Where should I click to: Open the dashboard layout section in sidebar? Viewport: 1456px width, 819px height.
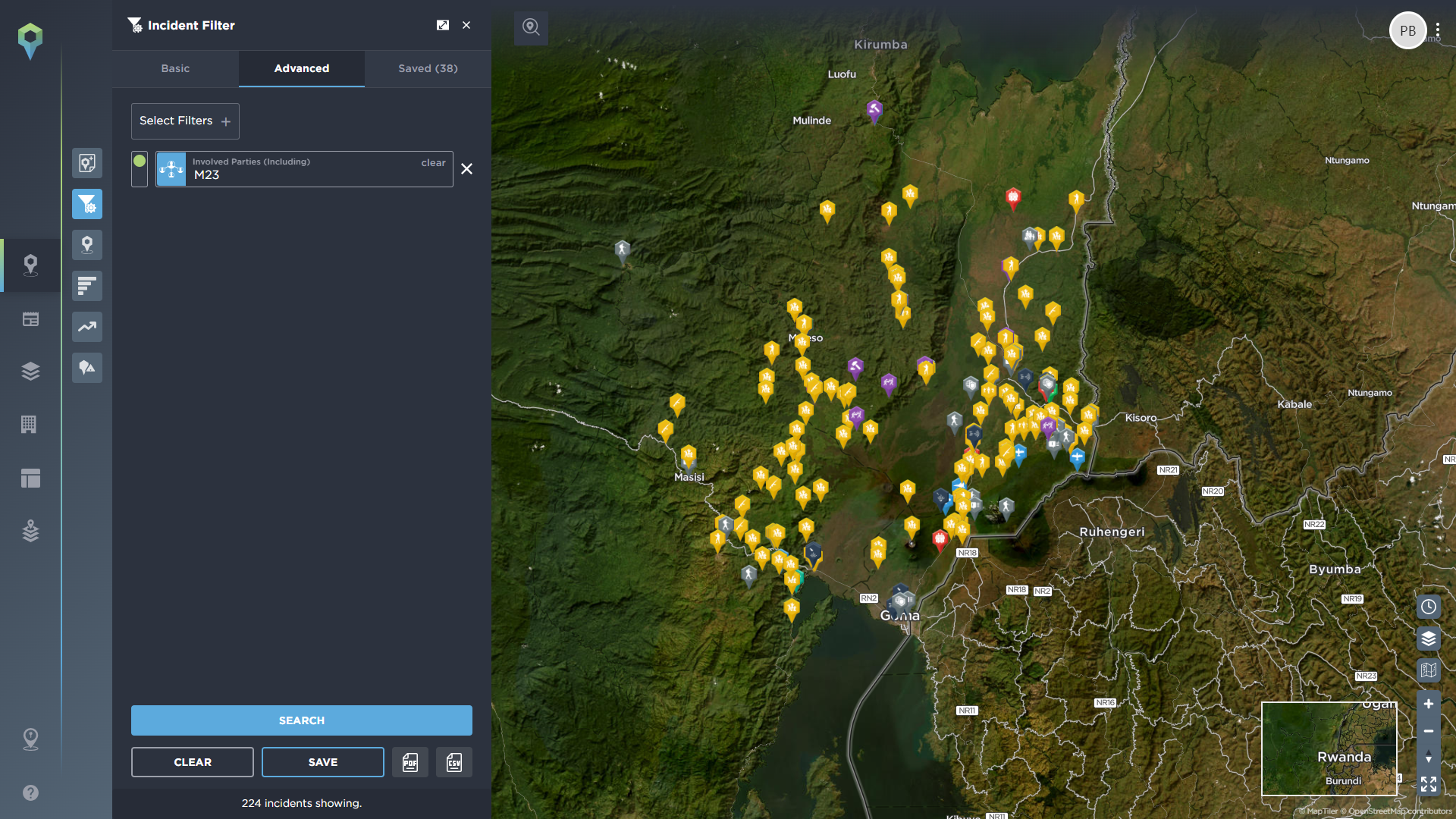coord(30,478)
